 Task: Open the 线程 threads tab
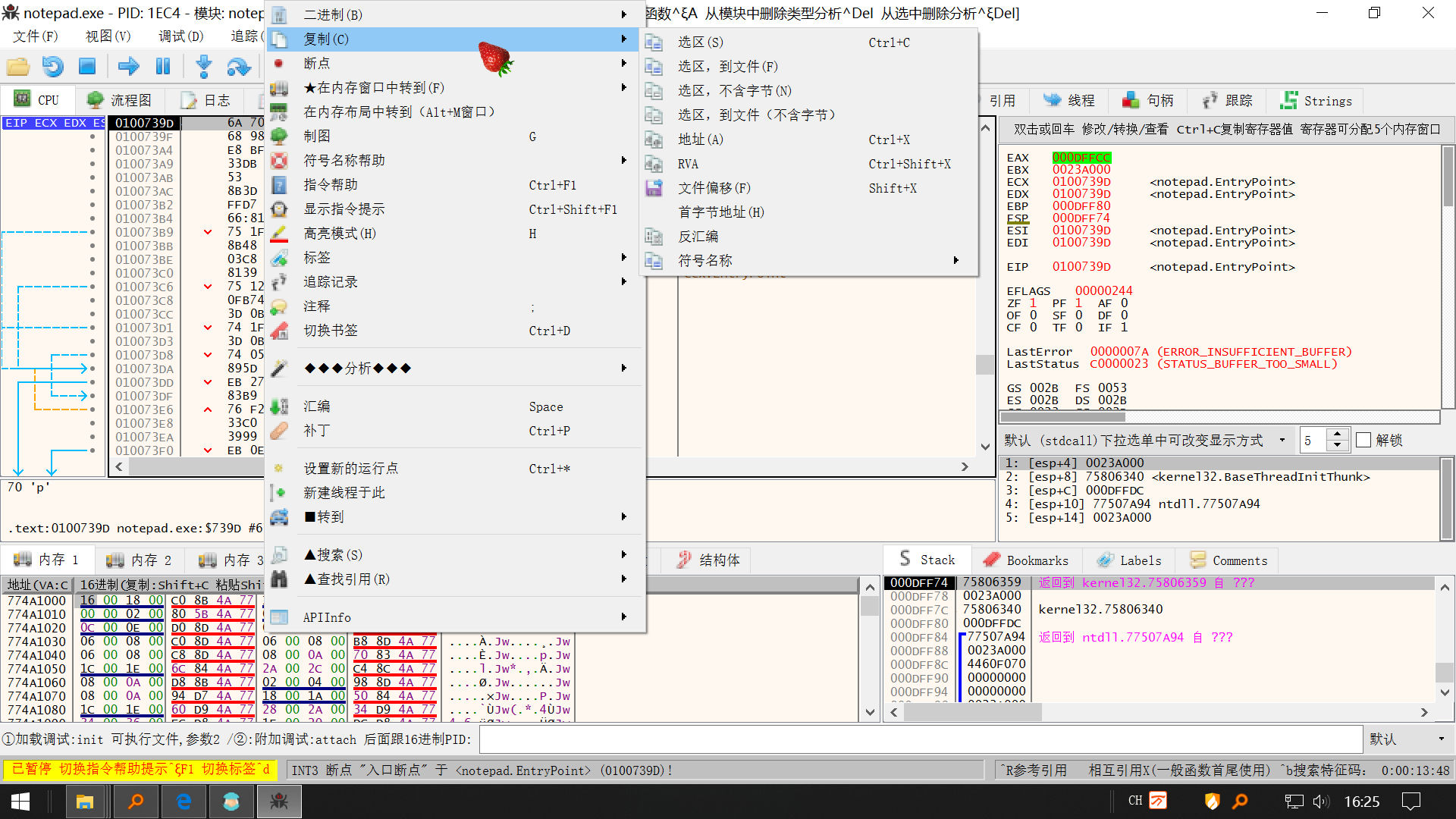point(1069,100)
